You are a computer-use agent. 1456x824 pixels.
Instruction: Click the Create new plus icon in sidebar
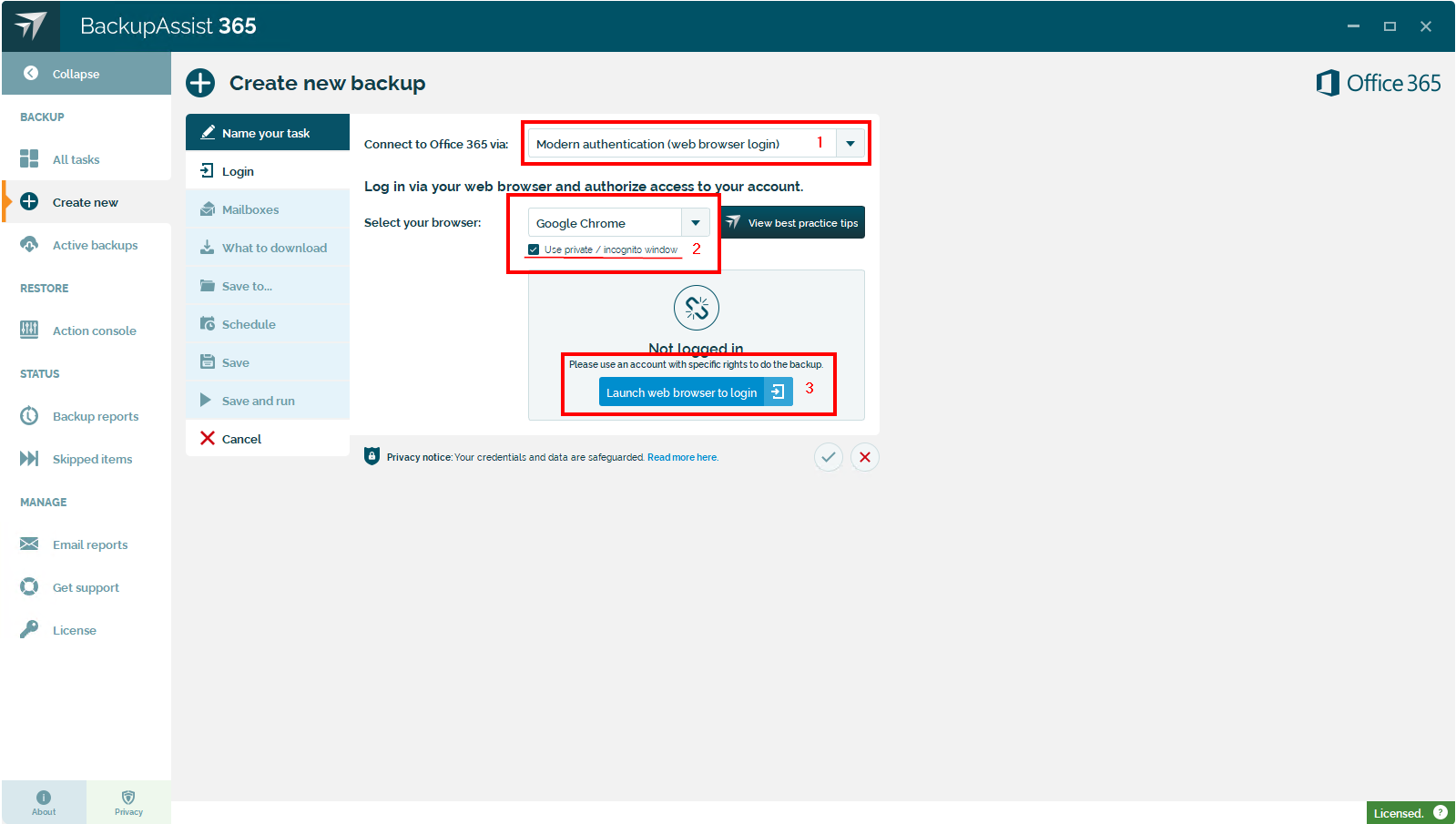click(29, 201)
